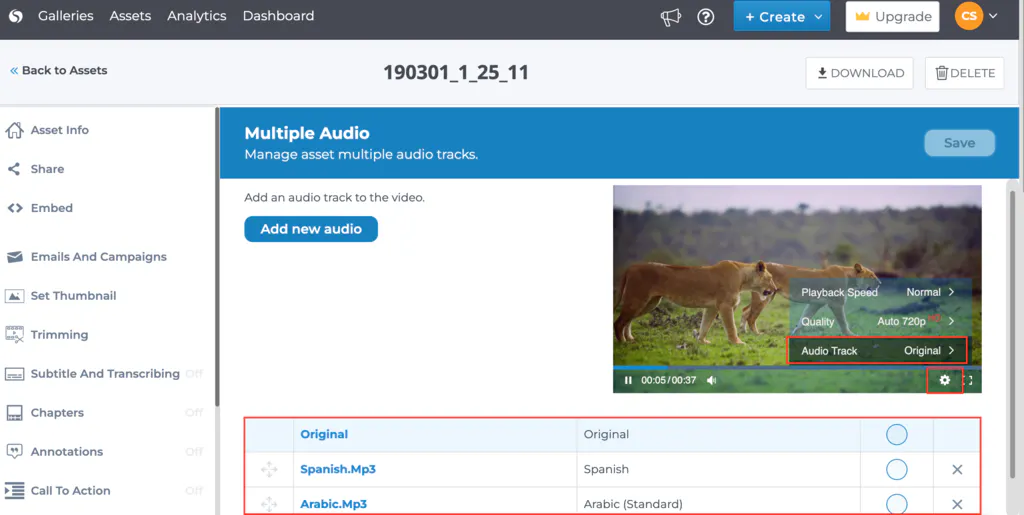This screenshot has height=515, width=1024.
Task: Open Quality submenu in player
Action: [878, 321]
